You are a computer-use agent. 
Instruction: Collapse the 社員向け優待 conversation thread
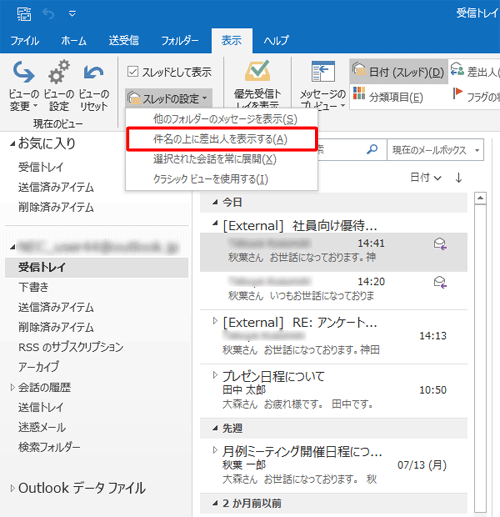(x=215, y=223)
